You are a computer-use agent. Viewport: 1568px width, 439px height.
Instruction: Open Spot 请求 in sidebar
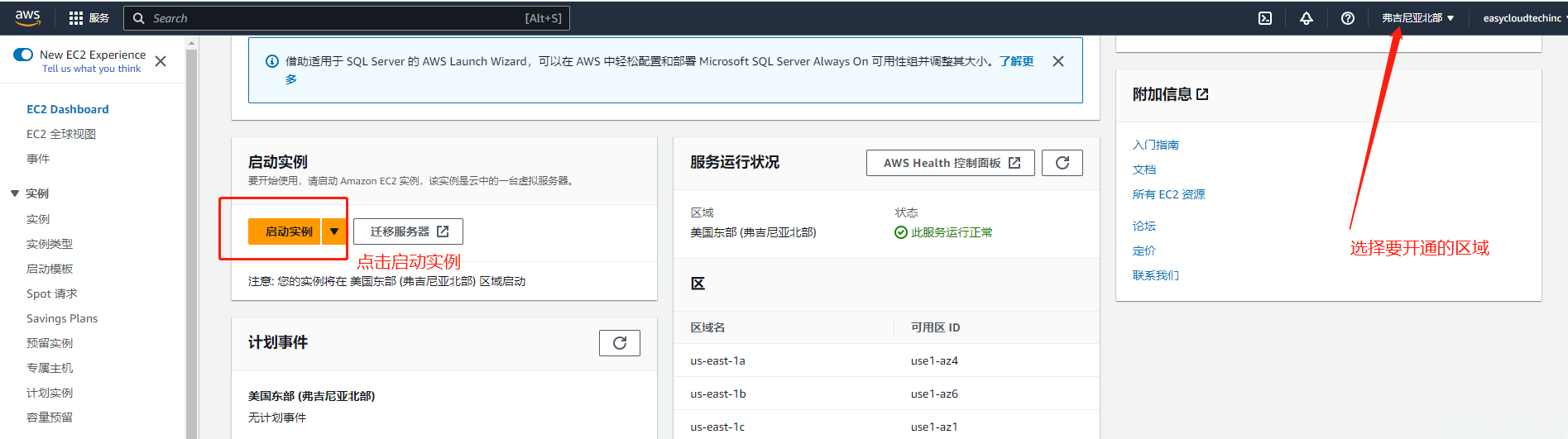tap(52, 293)
